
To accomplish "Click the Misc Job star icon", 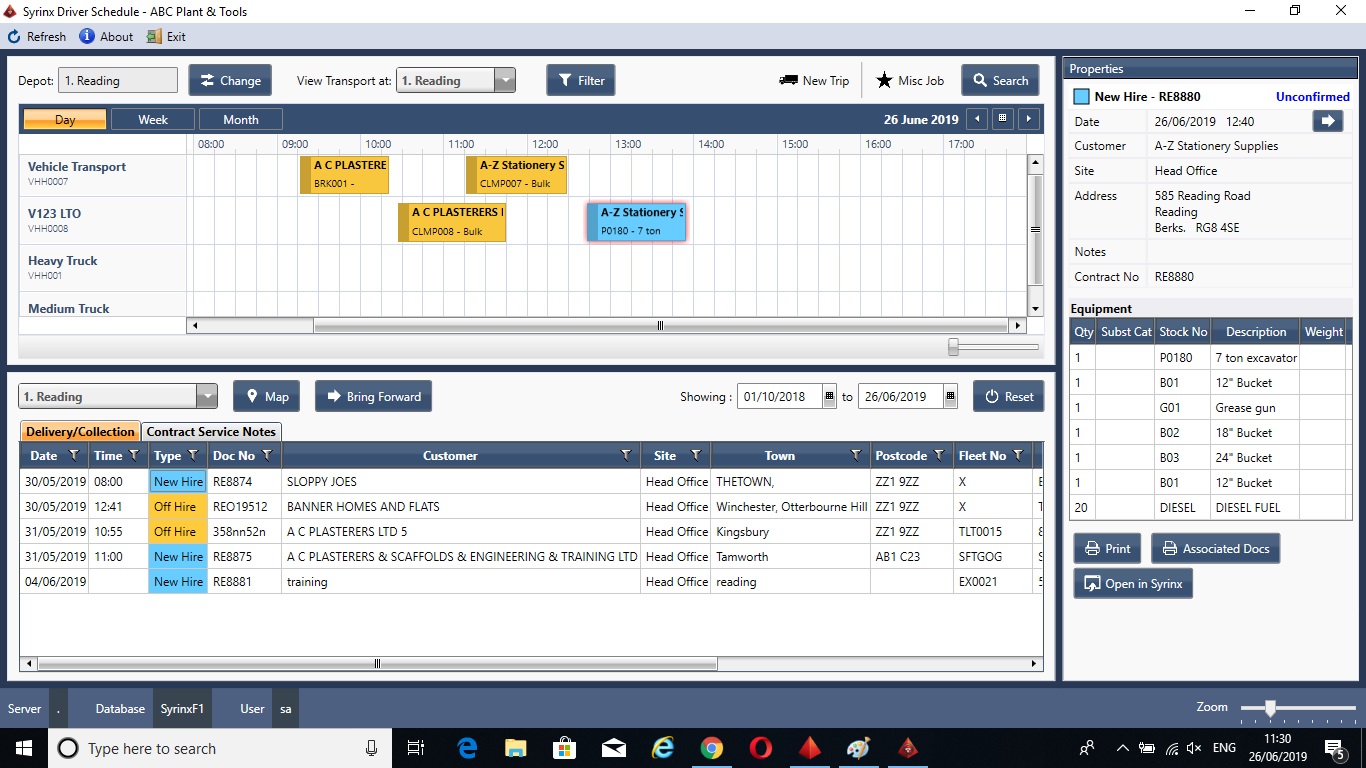I will click(x=884, y=80).
